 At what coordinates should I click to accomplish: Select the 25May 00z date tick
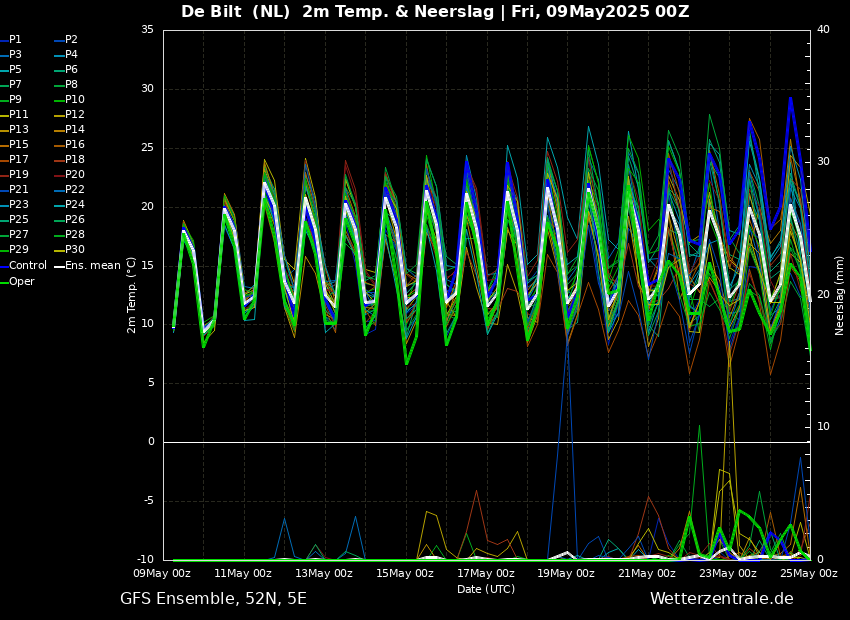[x=808, y=573]
